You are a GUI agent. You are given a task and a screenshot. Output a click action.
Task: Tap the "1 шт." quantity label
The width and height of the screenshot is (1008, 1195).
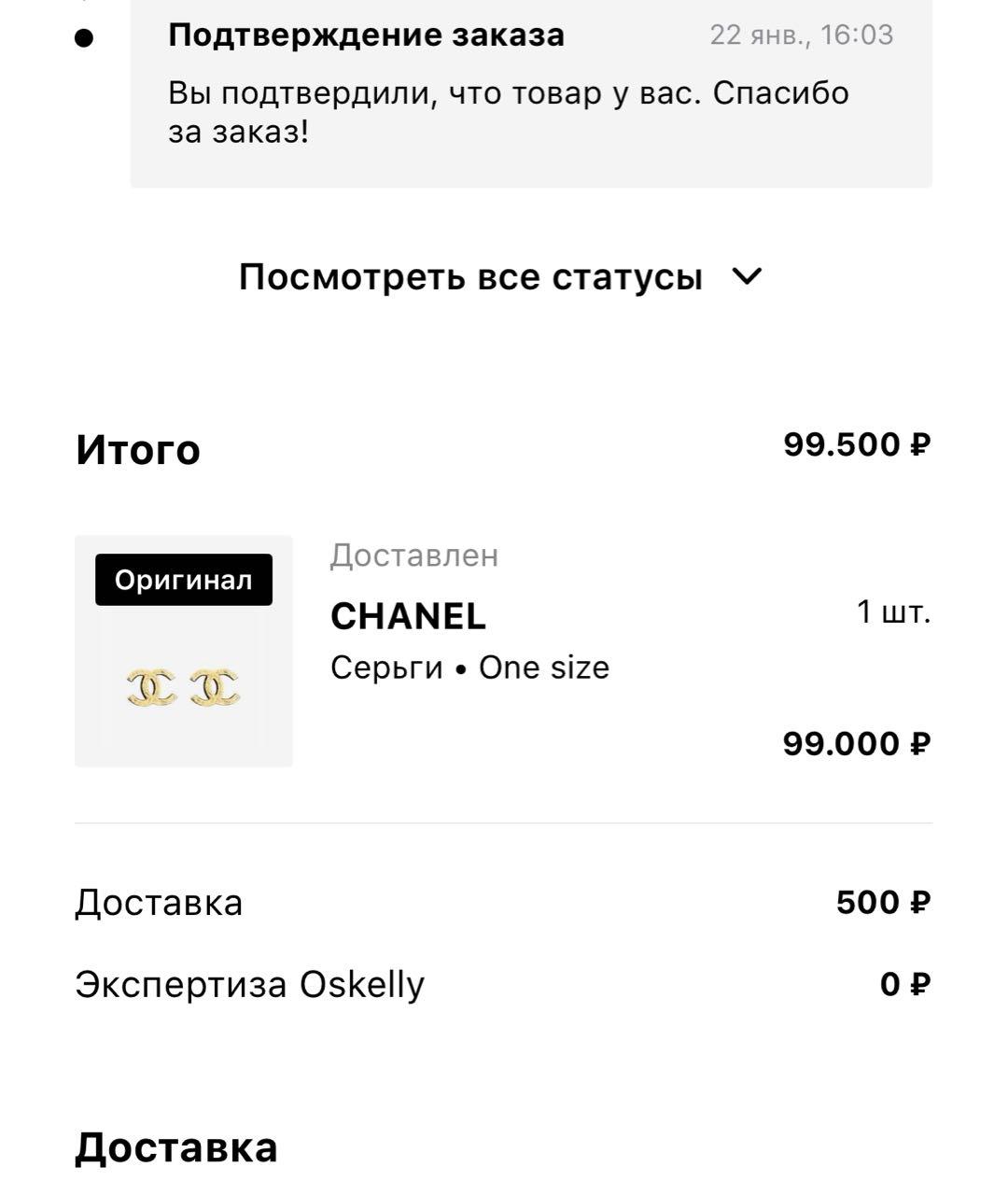point(893,612)
